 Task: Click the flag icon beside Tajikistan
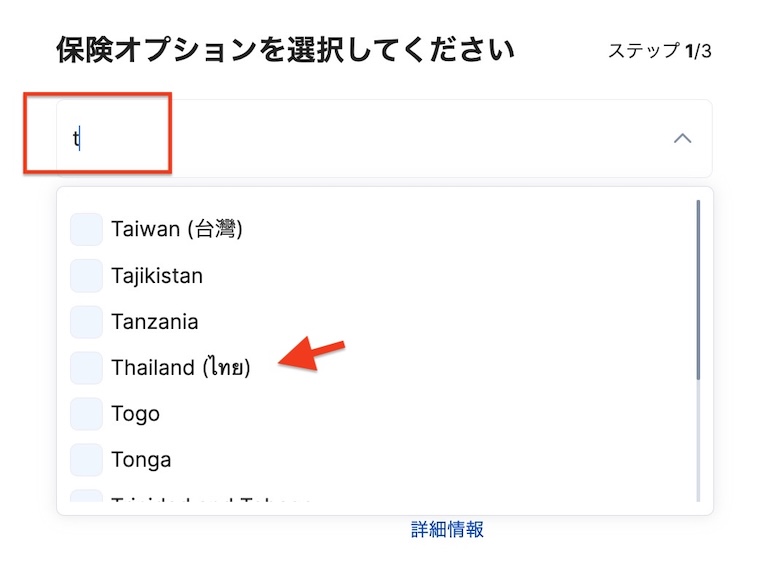click(x=86, y=275)
